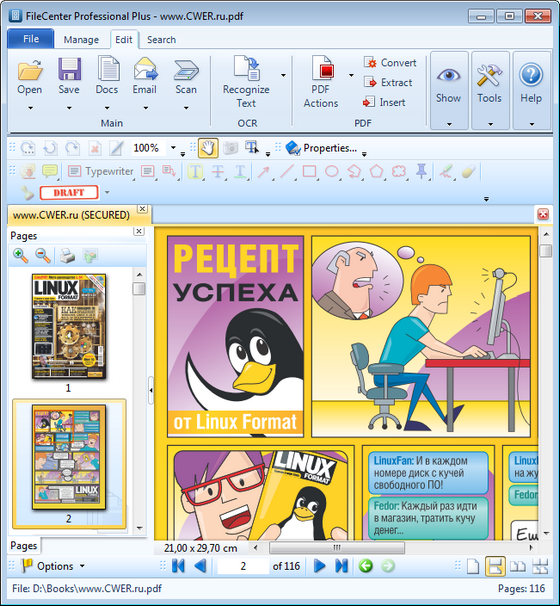The height and width of the screenshot is (606, 560).
Task: Toggle the continuous page layout mode
Action: point(495,567)
